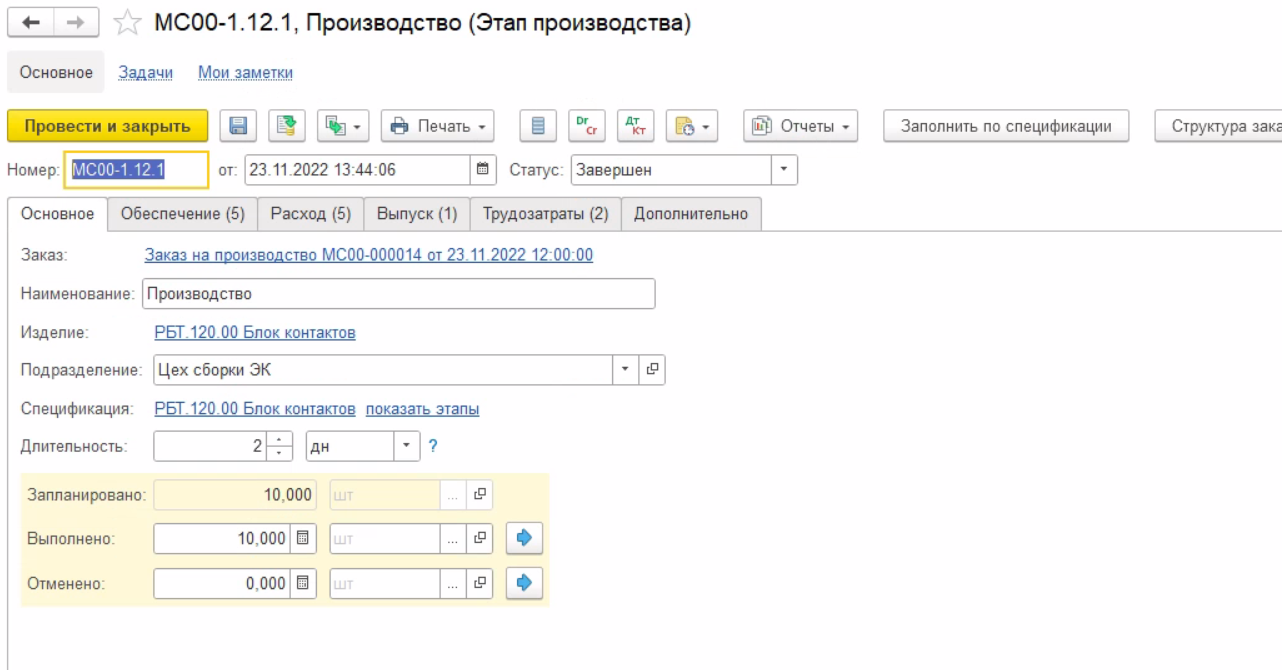The width and height of the screenshot is (1282, 670).
Task: Click the post document icon
Action: tap(286, 126)
